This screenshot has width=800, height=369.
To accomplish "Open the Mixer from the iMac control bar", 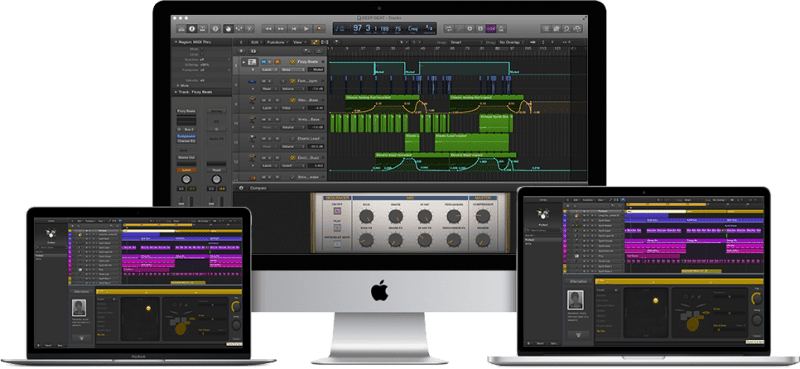I will [x=239, y=29].
